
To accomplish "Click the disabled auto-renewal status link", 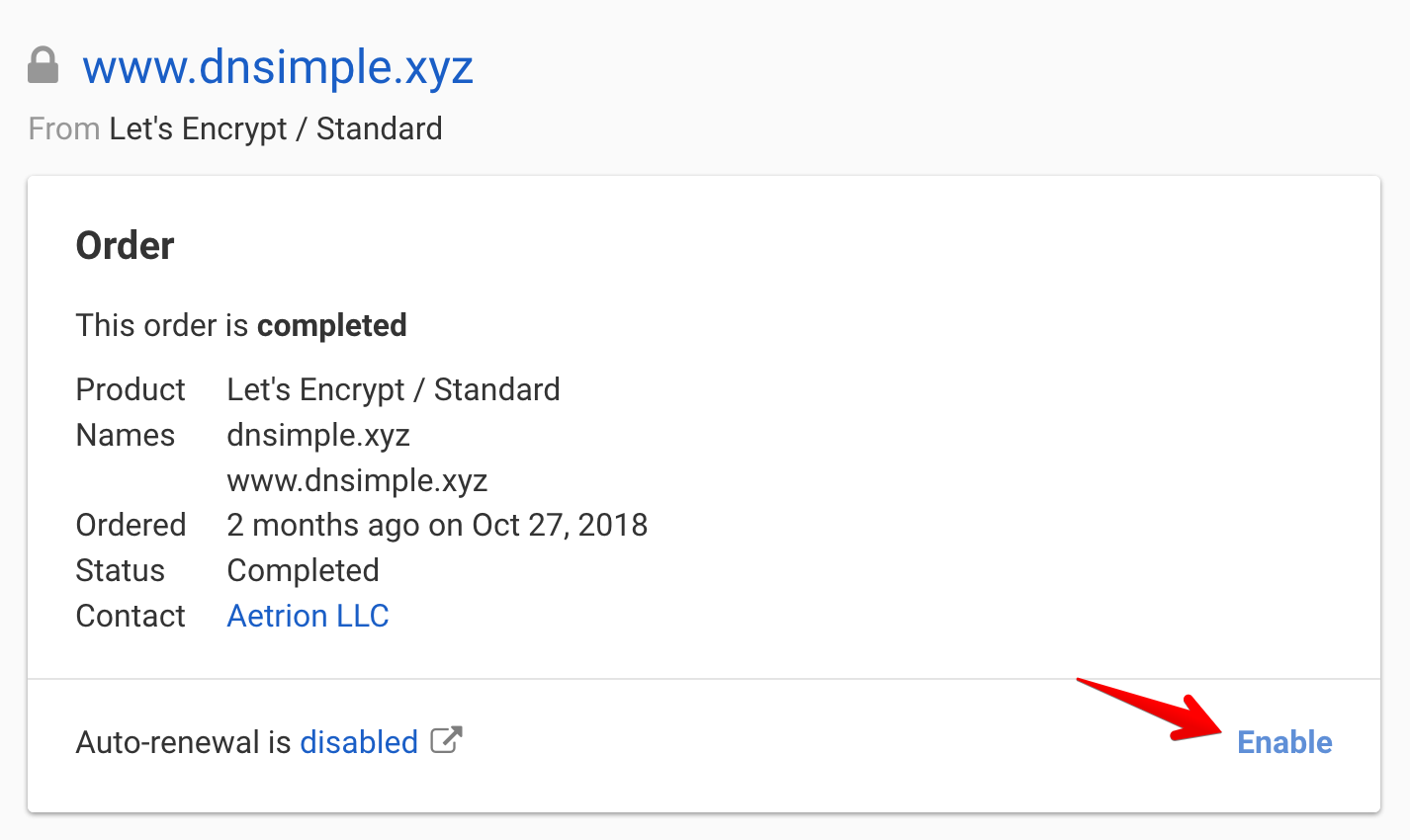I will (359, 741).
